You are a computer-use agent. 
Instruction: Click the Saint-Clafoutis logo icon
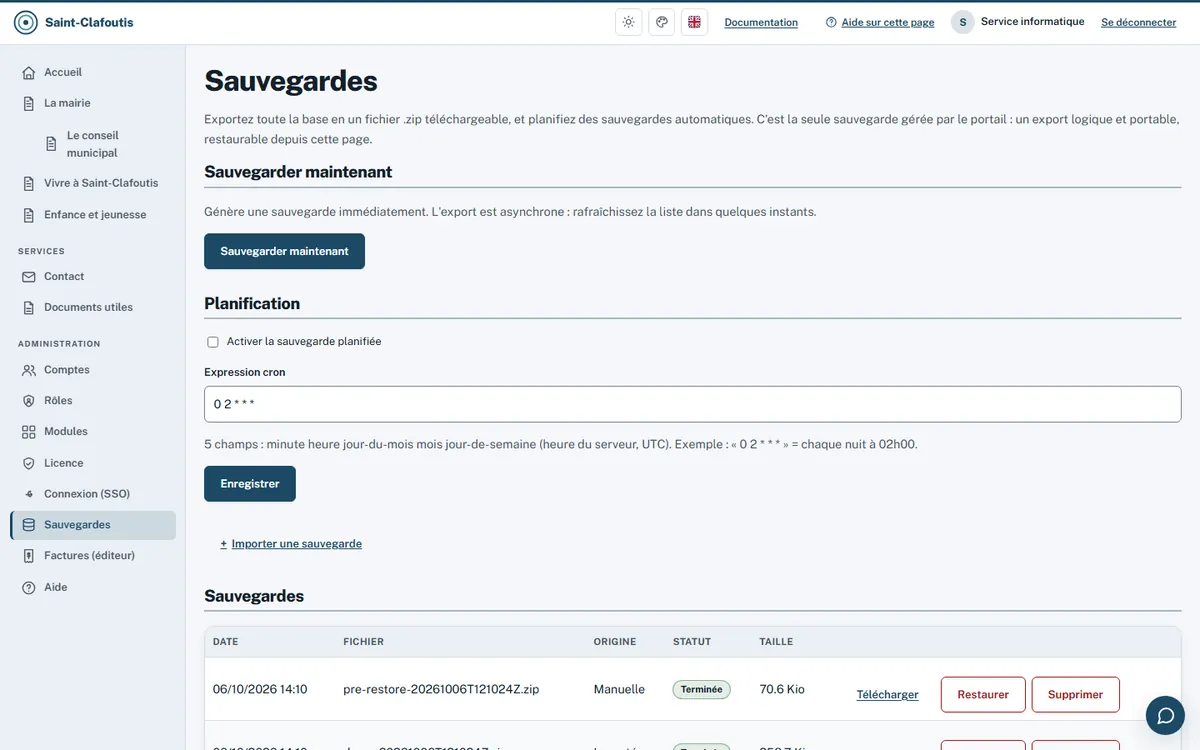click(26, 22)
